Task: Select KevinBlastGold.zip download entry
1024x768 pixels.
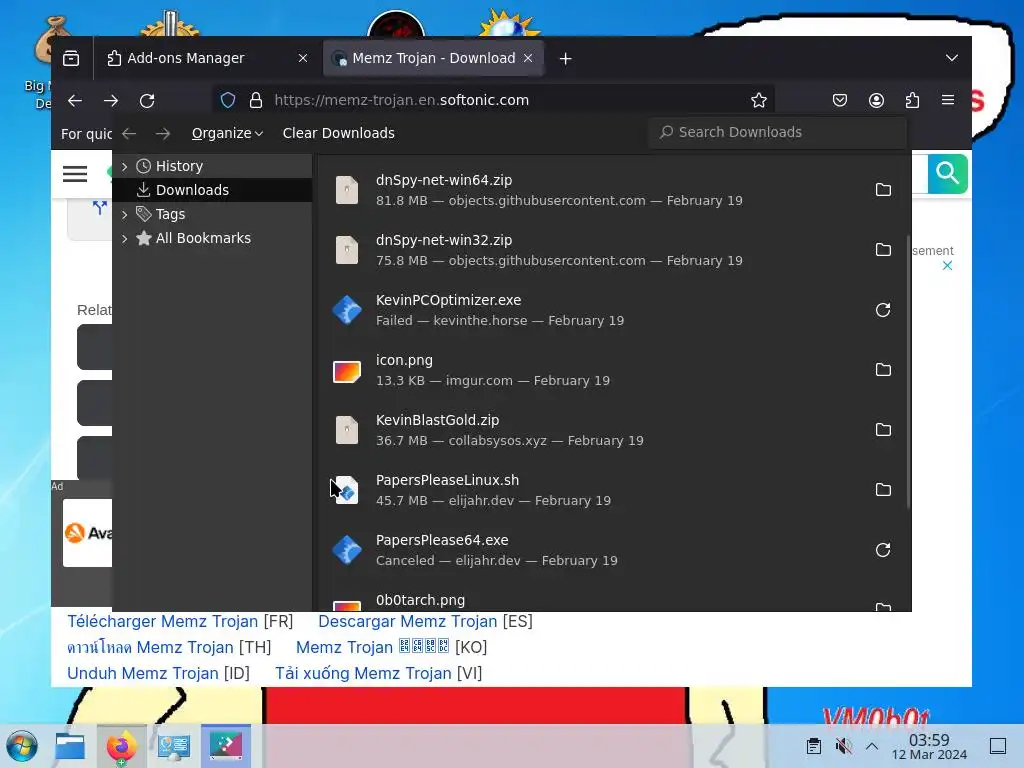Action: pyautogui.click(x=612, y=430)
